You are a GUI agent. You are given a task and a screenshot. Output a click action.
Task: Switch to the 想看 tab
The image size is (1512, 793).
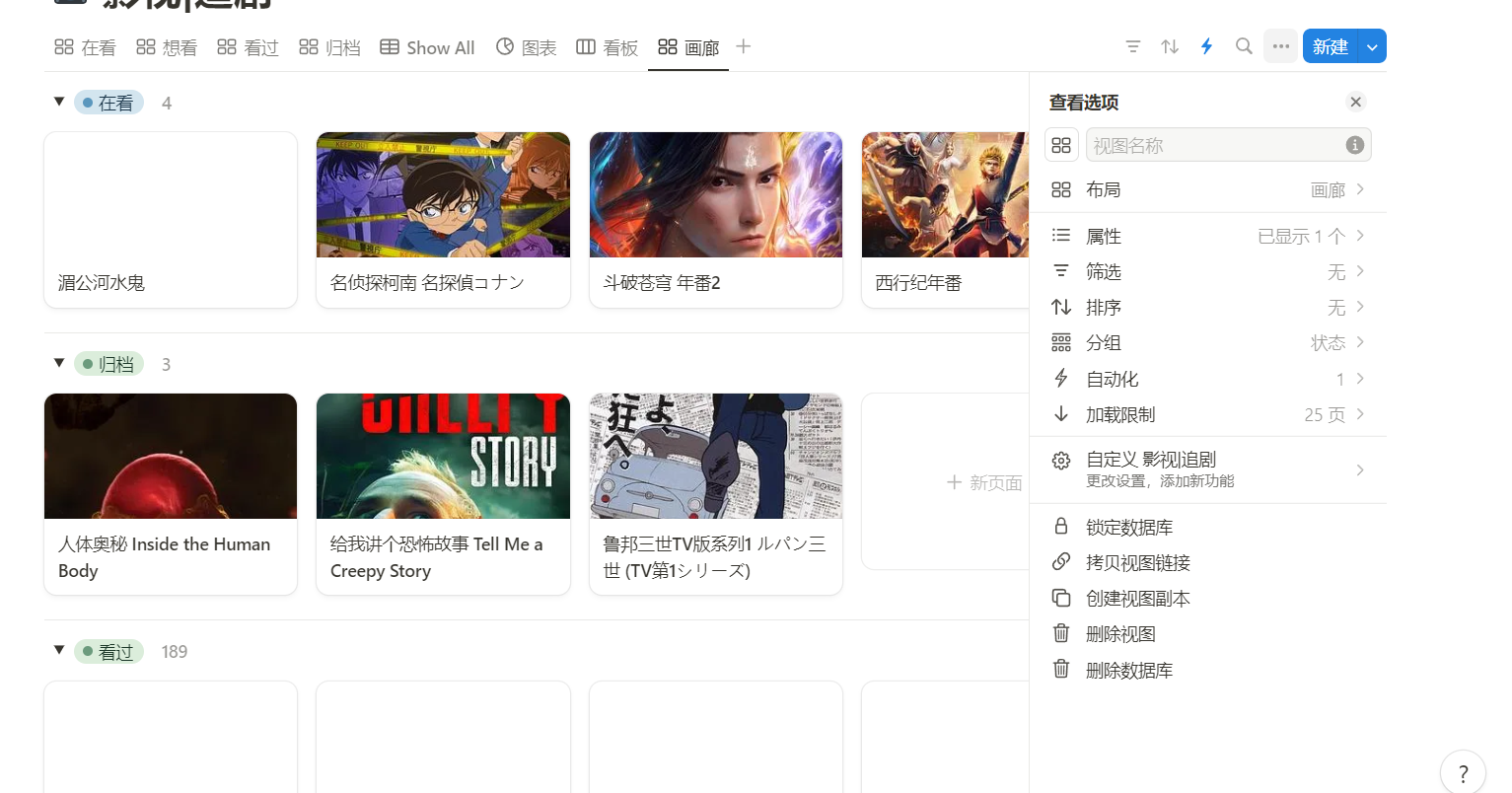tap(167, 47)
